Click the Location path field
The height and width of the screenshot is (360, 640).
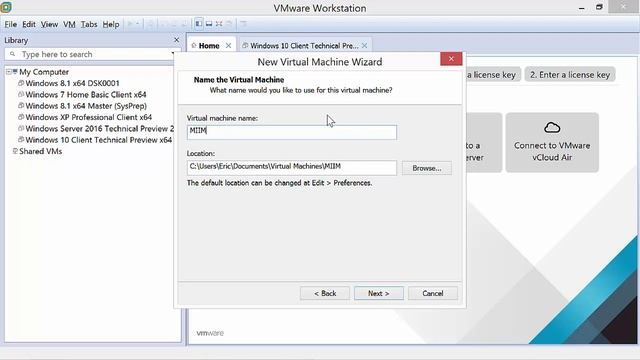point(291,167)
